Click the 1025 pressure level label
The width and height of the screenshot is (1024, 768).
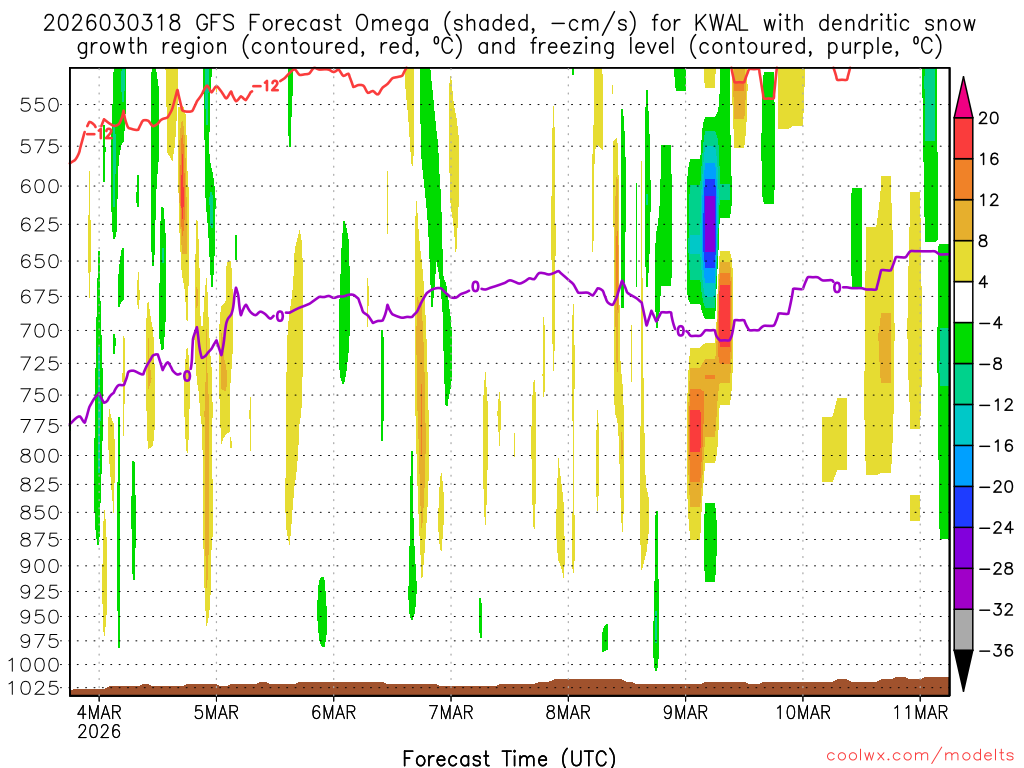click(34, 688)
